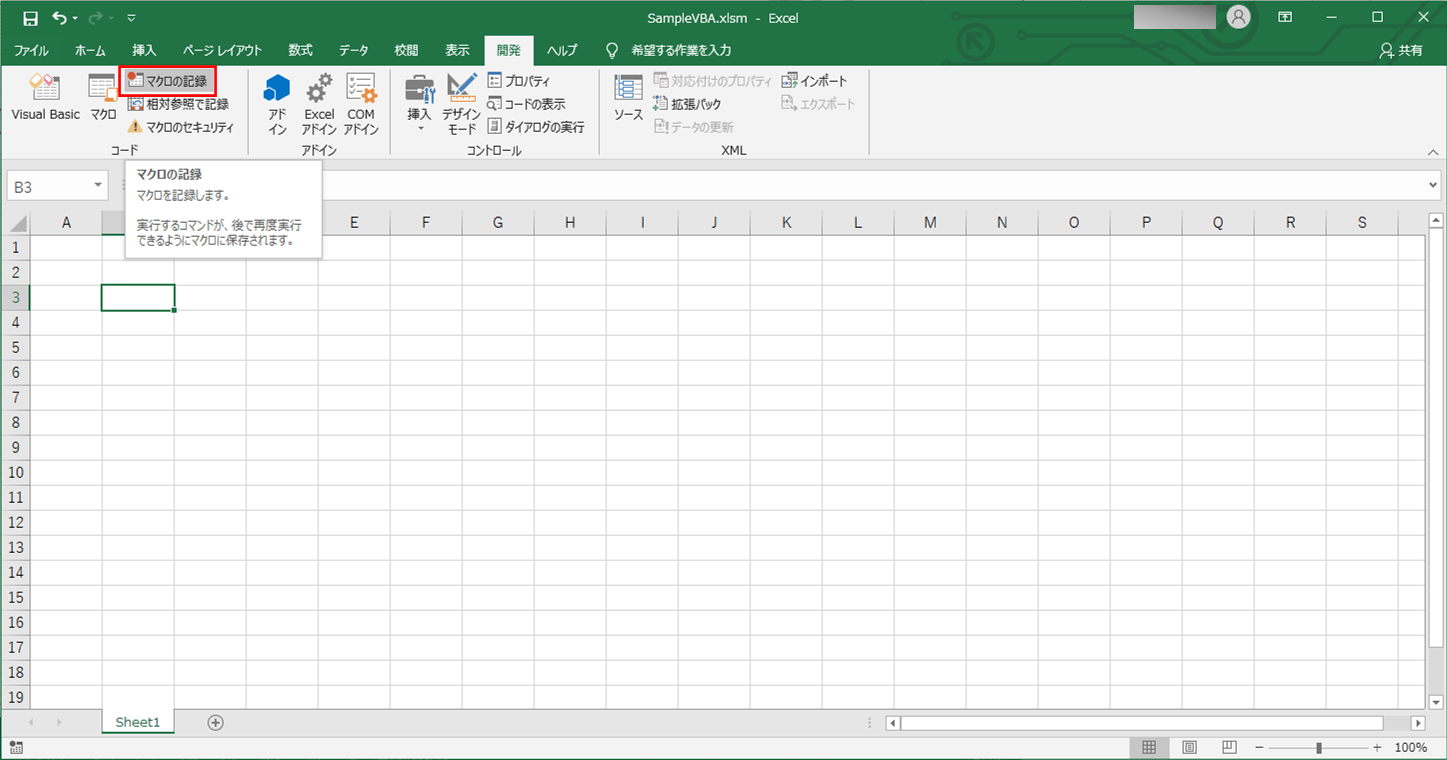
Task: Start recording with マクロの記録
Action: click(x=168, y=81)
